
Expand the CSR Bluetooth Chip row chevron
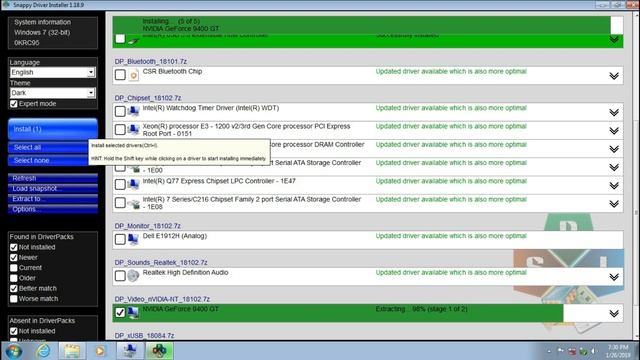coord(614,76)
